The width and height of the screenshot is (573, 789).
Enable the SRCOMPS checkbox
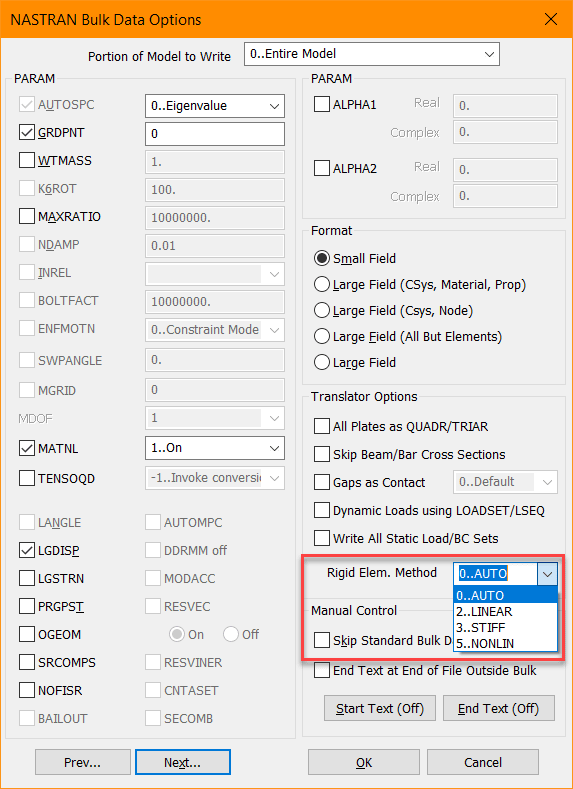coord(26,662)
